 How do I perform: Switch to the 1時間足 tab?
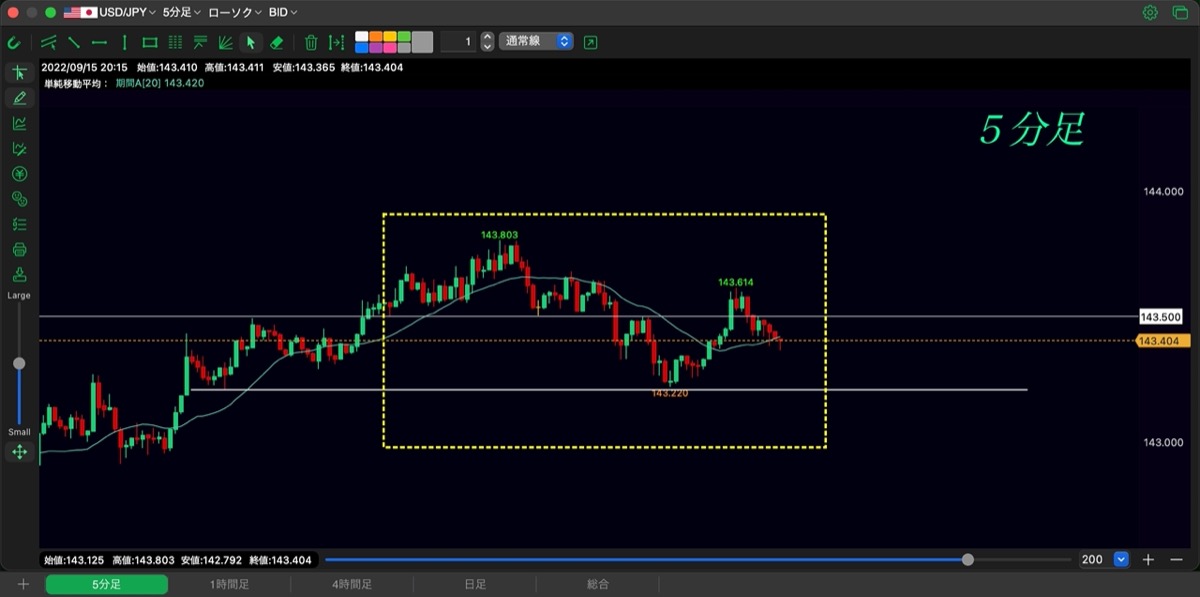tap(229, 584)
